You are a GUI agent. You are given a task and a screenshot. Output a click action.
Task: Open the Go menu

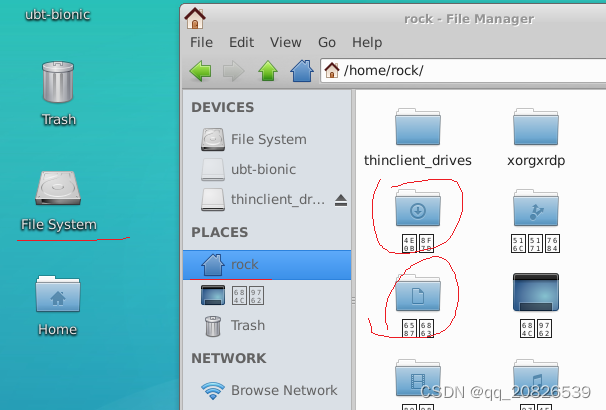point(327,42)
